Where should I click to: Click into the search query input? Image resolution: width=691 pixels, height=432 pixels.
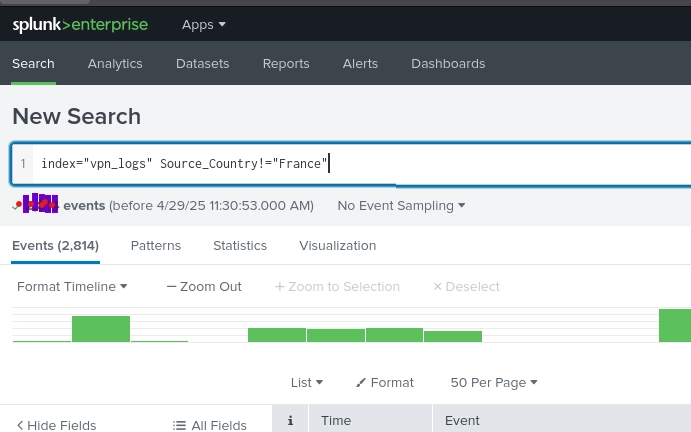click(x=361, y=164)
